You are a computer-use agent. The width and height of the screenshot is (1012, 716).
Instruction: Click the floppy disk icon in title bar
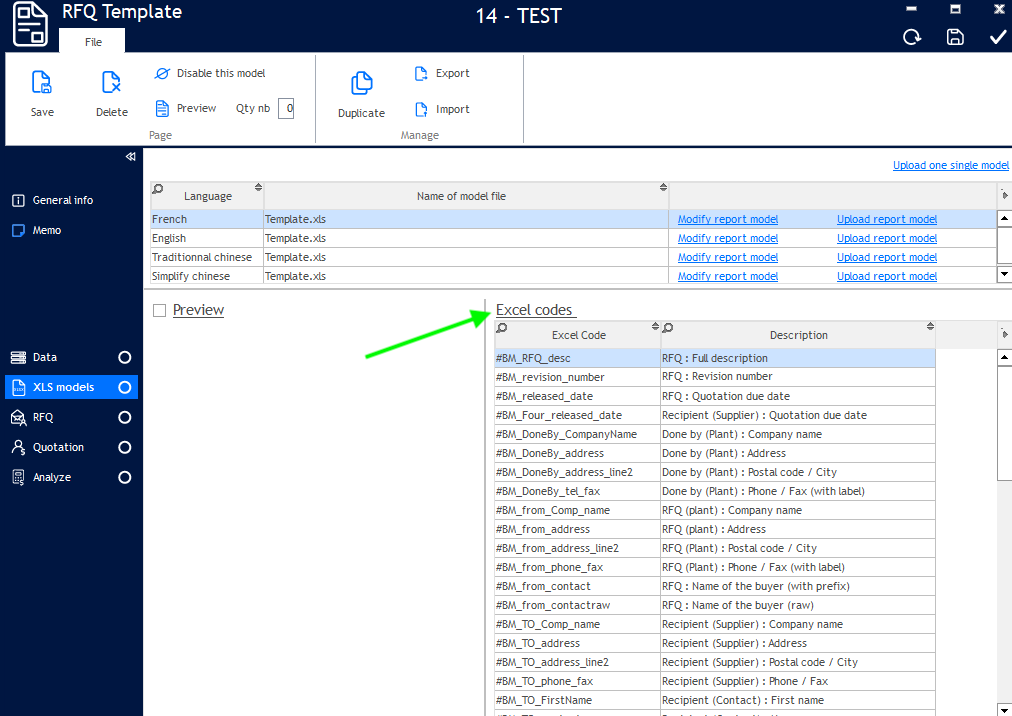(x=955, y=37)
